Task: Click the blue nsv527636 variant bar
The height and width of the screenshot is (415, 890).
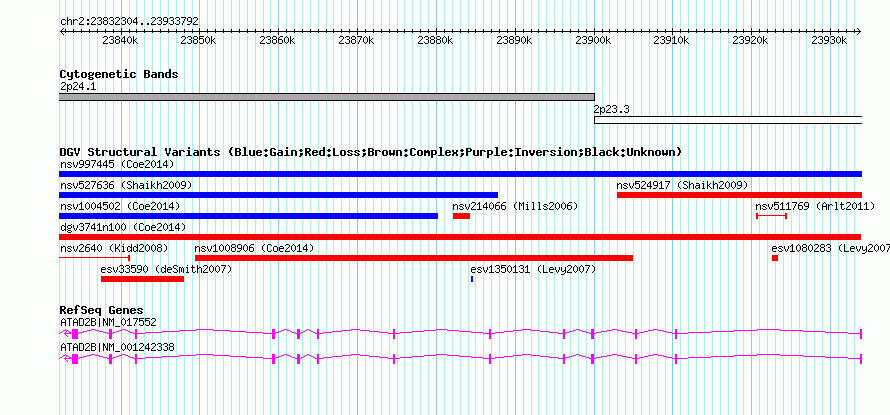Action: pyautogui.click(x=279, y=195)
